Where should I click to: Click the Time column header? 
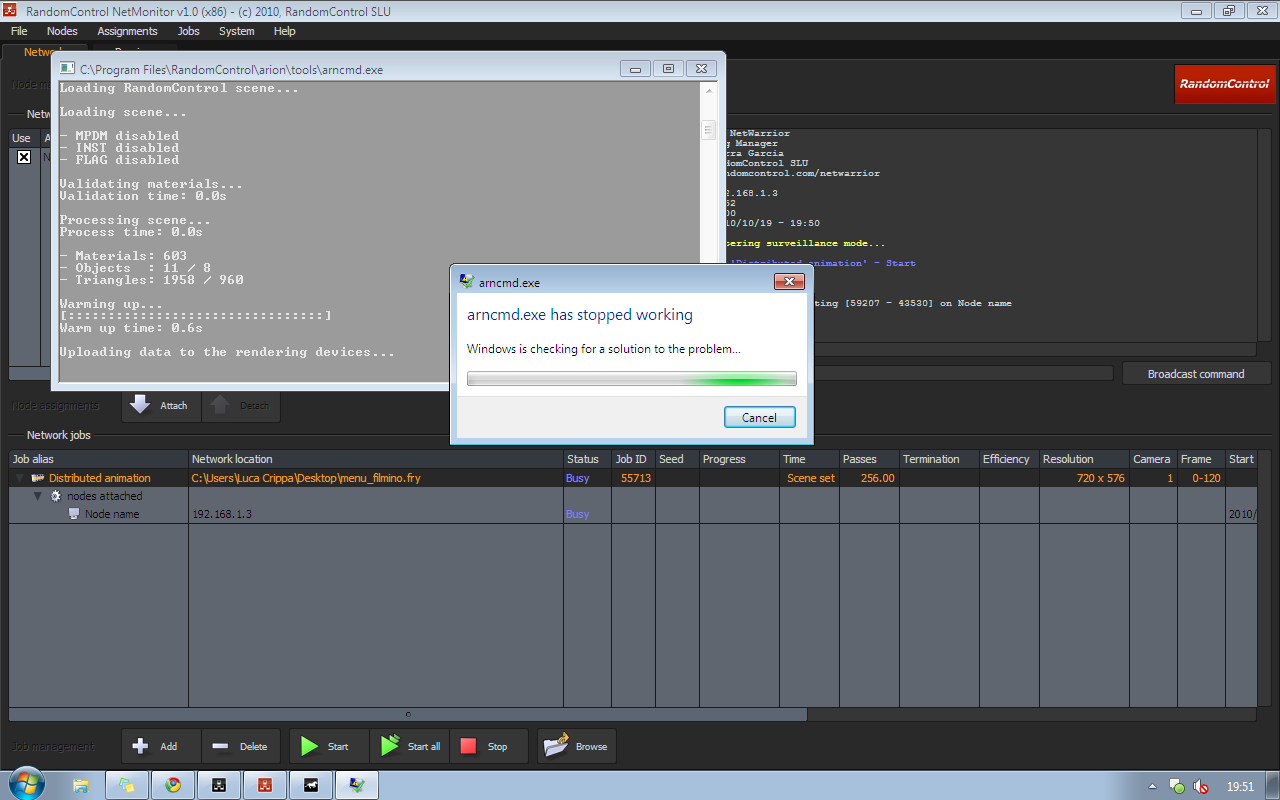tap(809, 459)
